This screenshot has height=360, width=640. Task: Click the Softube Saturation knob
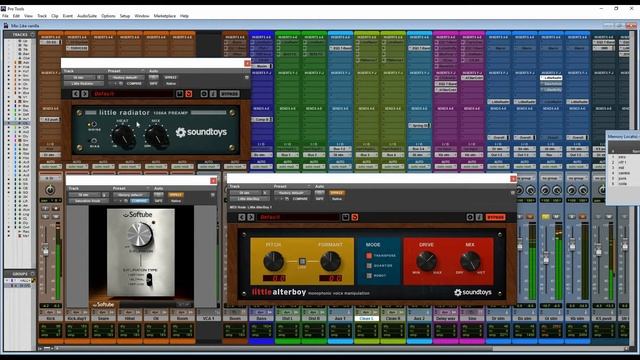tap(140, 234)
